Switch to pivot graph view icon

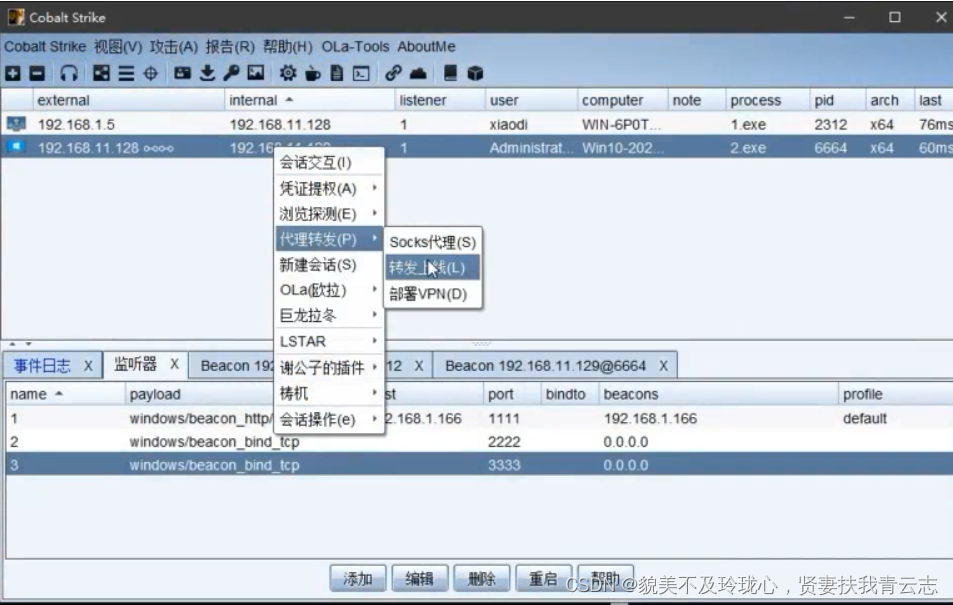(101, 74)
